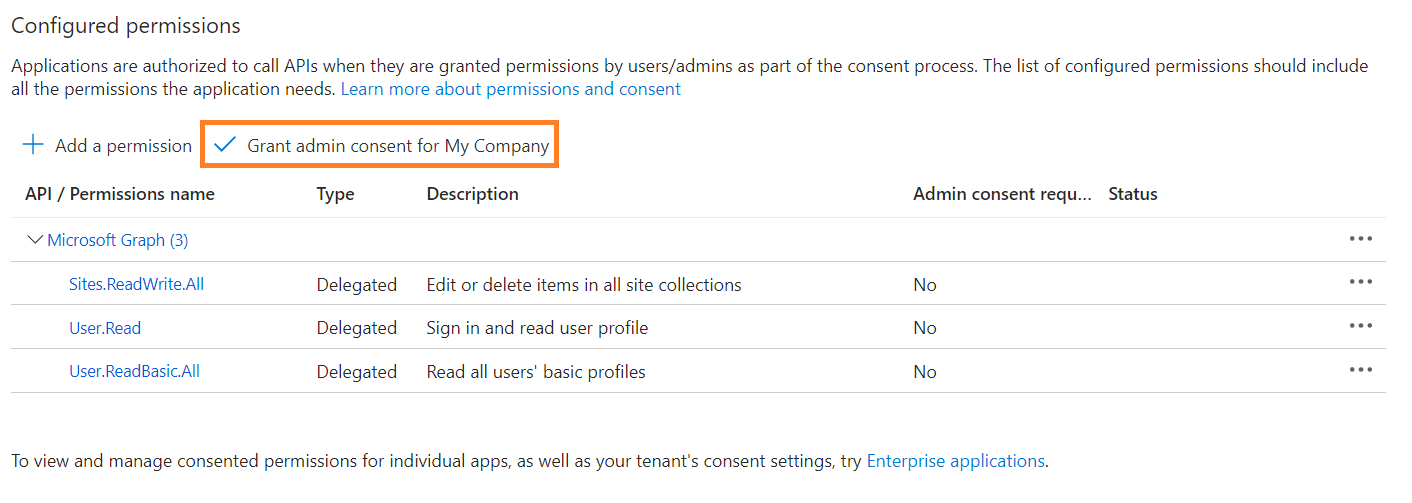Screen dimensions: 1412x503
Task: Open the Enterprise applications link
Action: (x=955, y=461)
